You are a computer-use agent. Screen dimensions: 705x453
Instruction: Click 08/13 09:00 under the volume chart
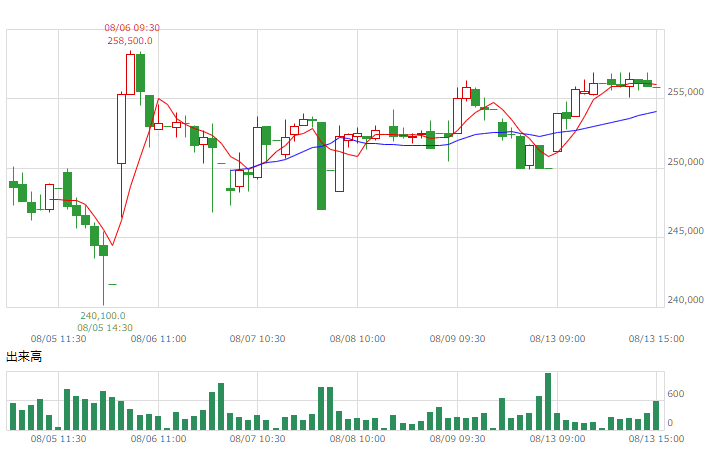click(x=558, y=439)
